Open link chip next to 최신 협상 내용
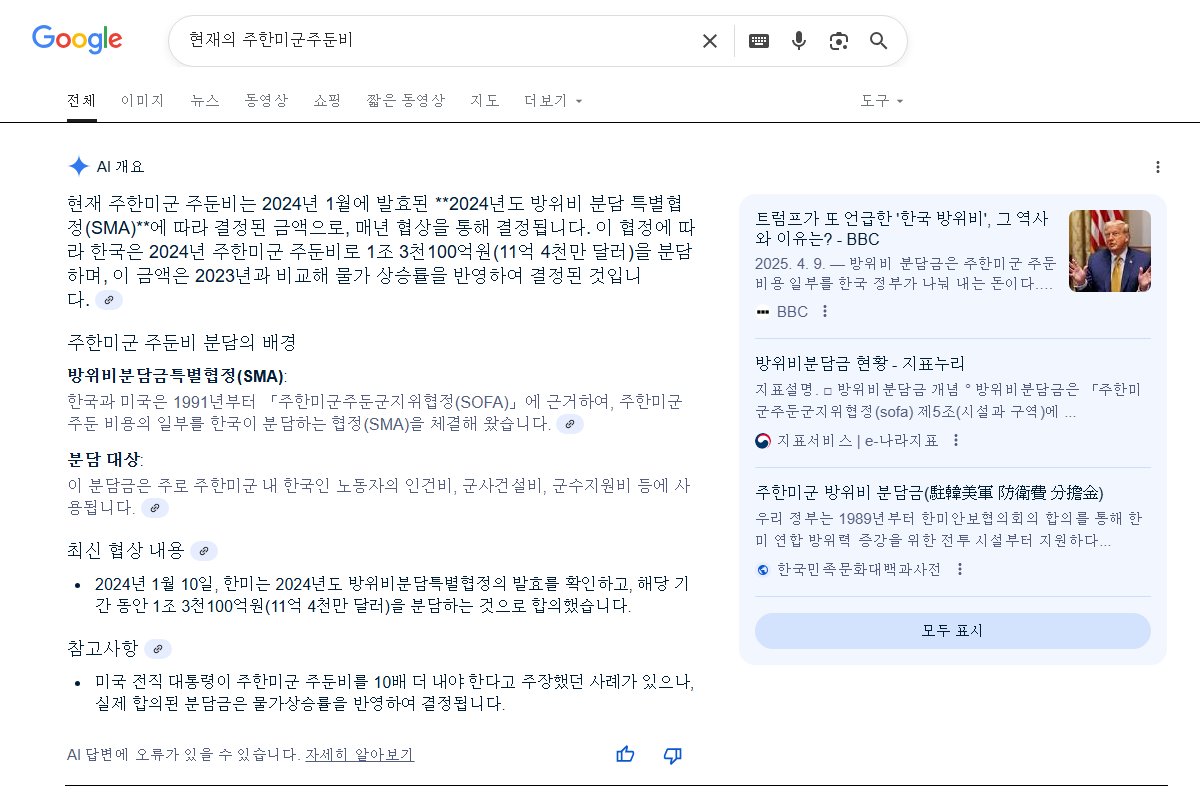This screenshot has width=1200, height=800. click(x=203, y=550)
